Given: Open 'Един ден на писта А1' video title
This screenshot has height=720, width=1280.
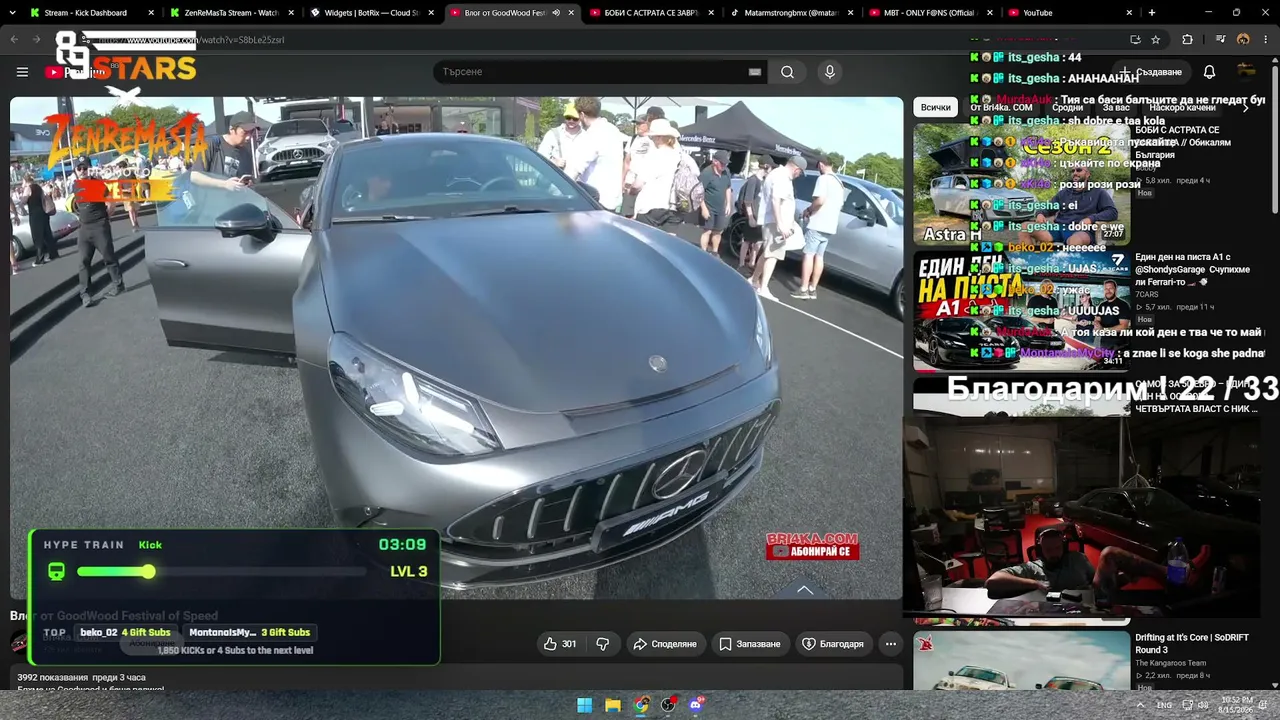Looking at the screenshot, I should pyautogui.click(x=1192, y=270).
